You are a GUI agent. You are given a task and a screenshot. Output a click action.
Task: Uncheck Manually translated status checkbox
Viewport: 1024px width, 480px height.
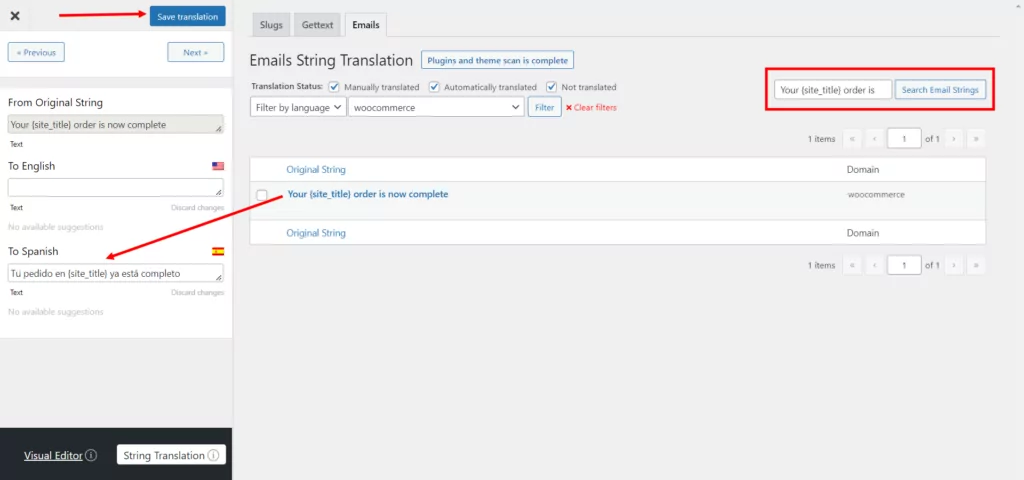[x=334, y=87]
